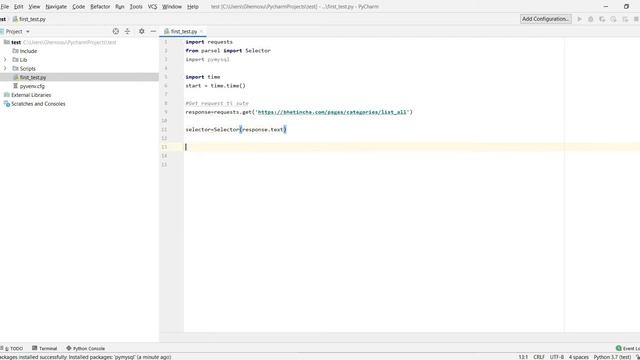Click the Locate/scroll from source target icon

point(116,31)
